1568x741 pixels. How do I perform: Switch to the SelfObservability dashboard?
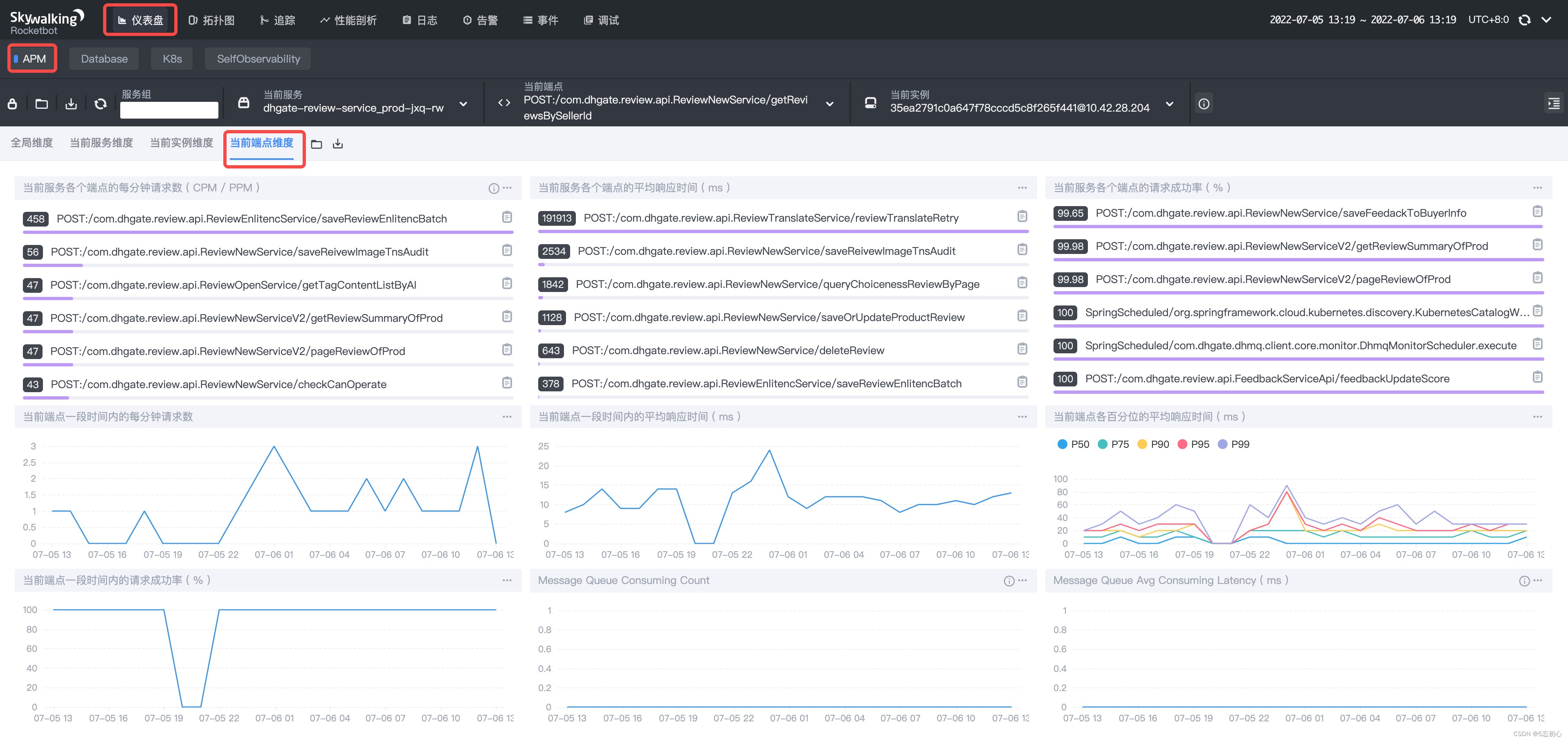tap(258, 59)
